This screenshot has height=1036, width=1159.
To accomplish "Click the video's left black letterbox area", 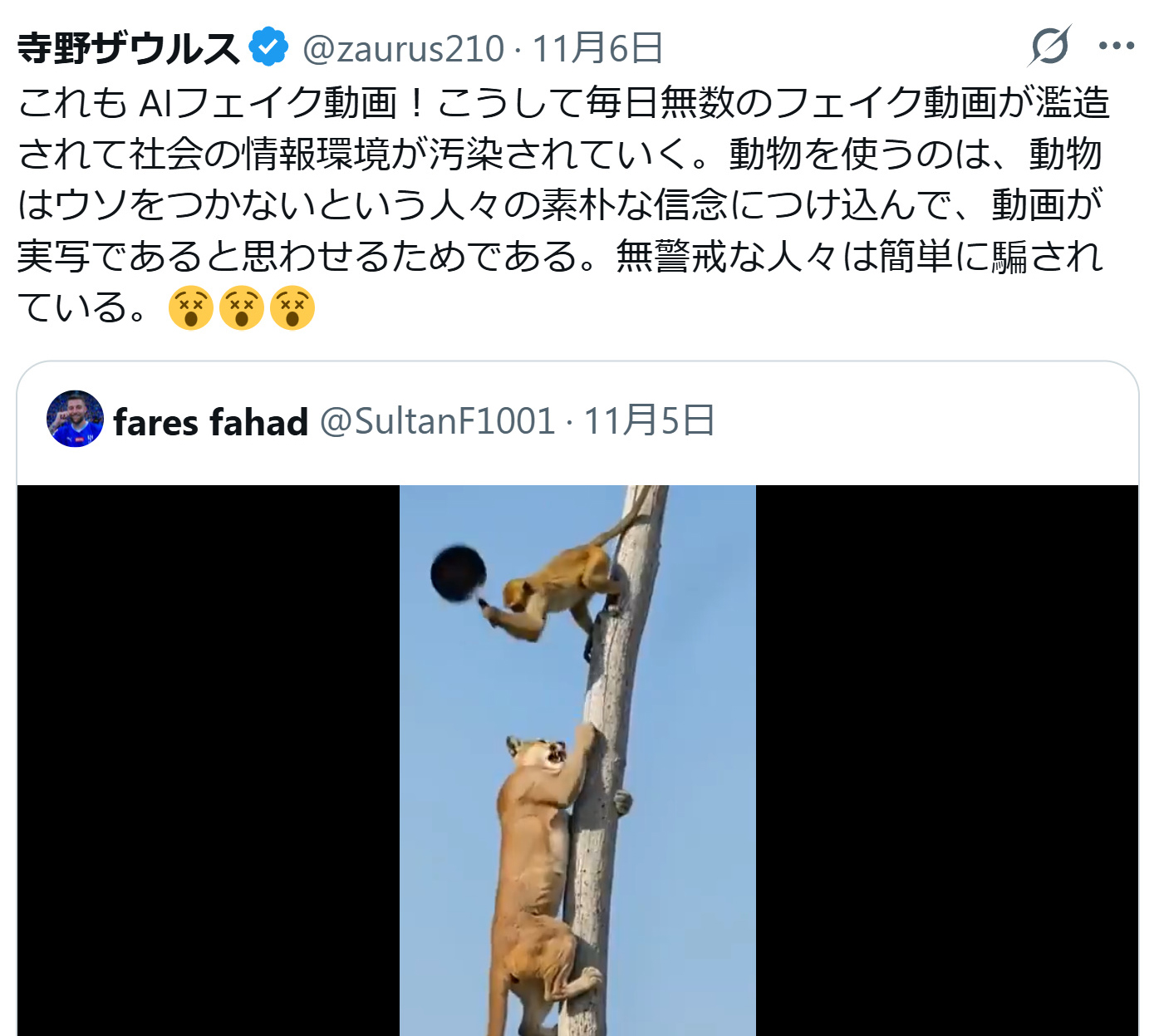I will click(209, 760).
